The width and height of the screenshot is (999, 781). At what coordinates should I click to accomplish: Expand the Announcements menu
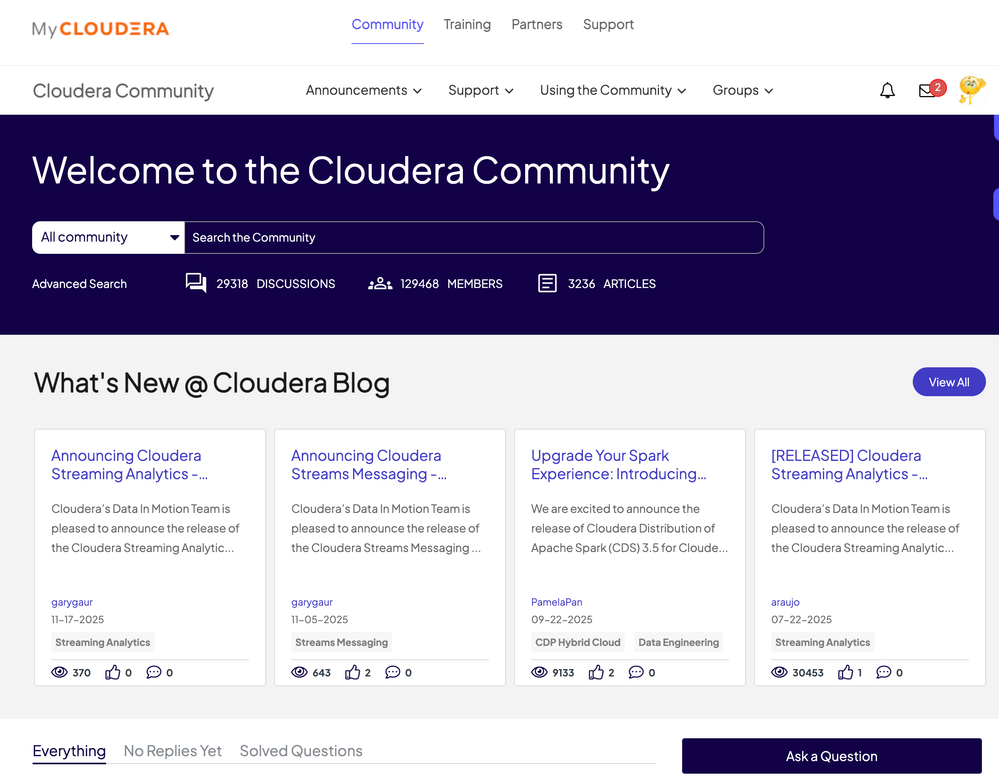click(x=363, y=90)
